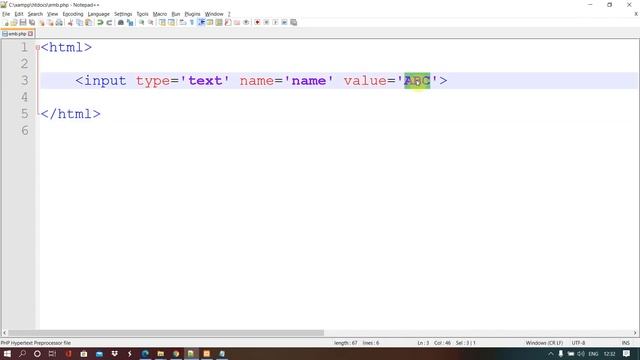
Task: Open the View menu
Action: (52, 14)
